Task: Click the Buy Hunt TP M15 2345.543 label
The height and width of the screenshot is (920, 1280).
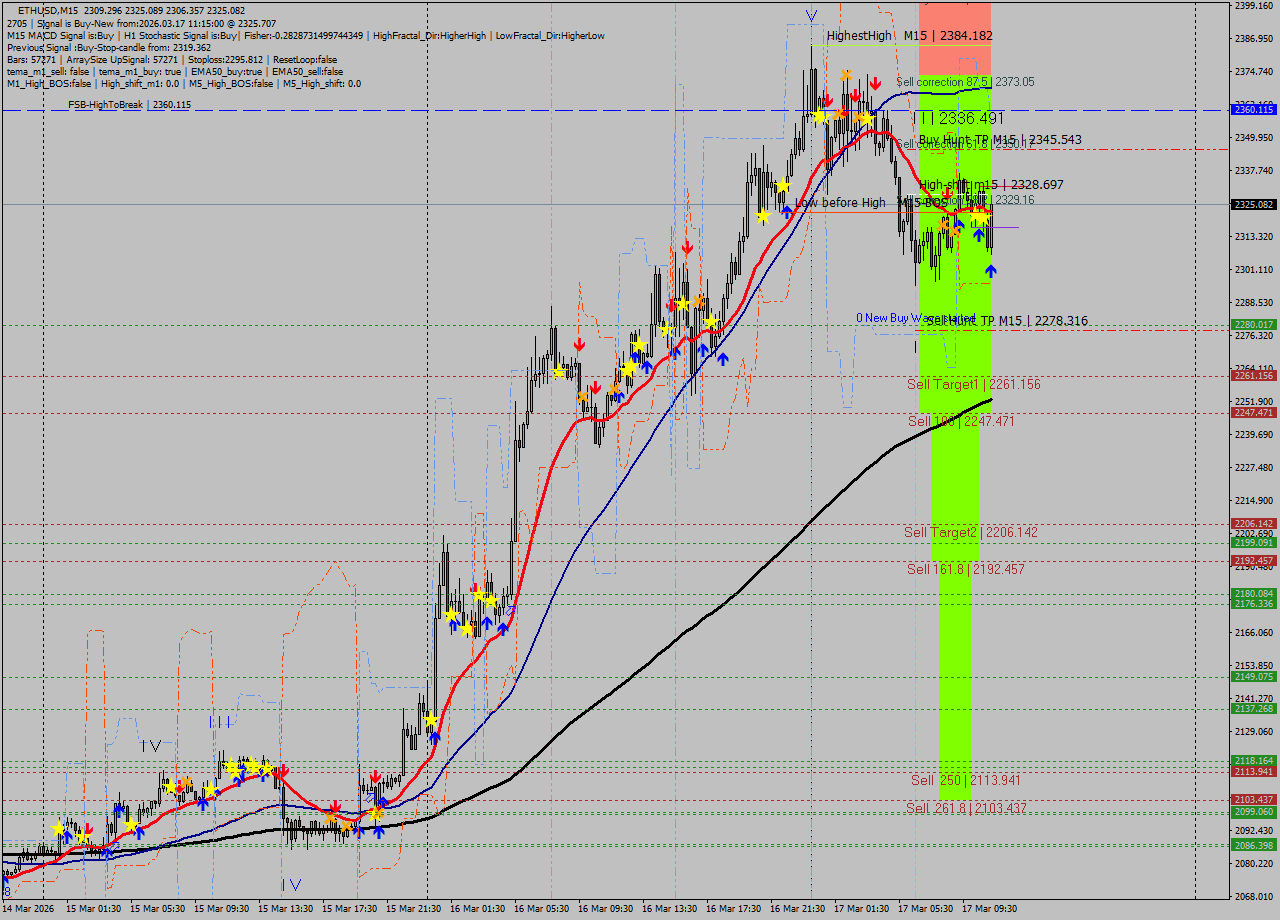Action: (x=1000, y=140)
